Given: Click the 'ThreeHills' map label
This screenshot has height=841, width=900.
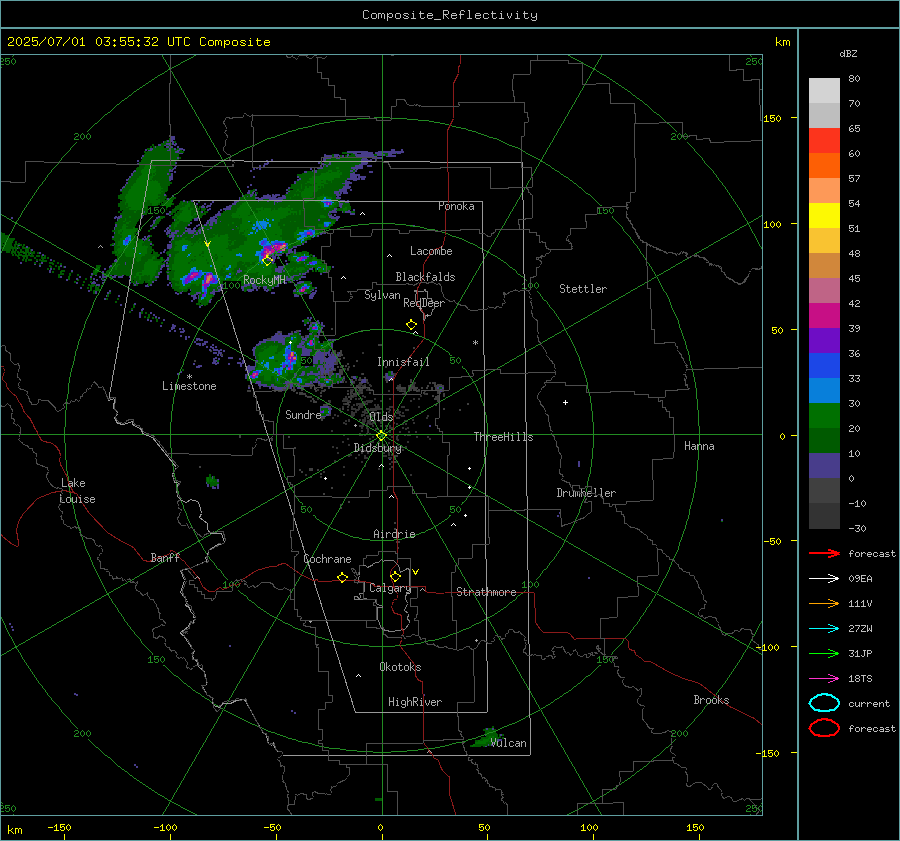Looking at the screenshot, I should click(503, 437).
